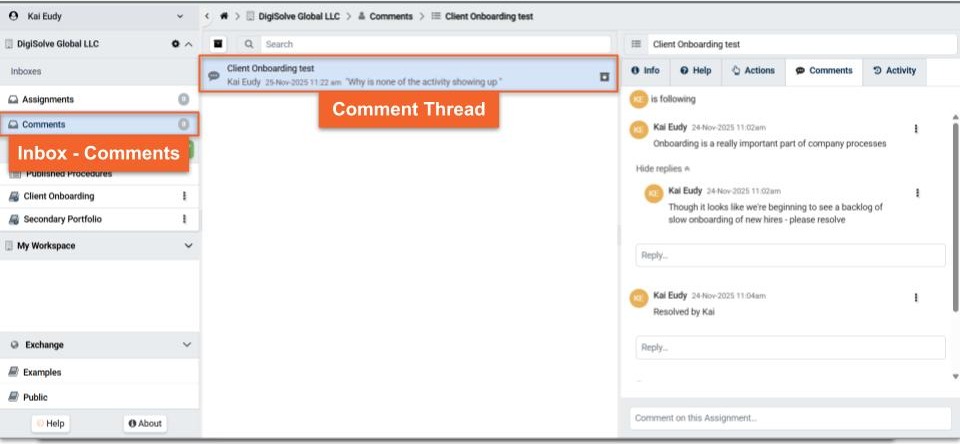Expand the Exchange section chevron

tap(187, 345)
